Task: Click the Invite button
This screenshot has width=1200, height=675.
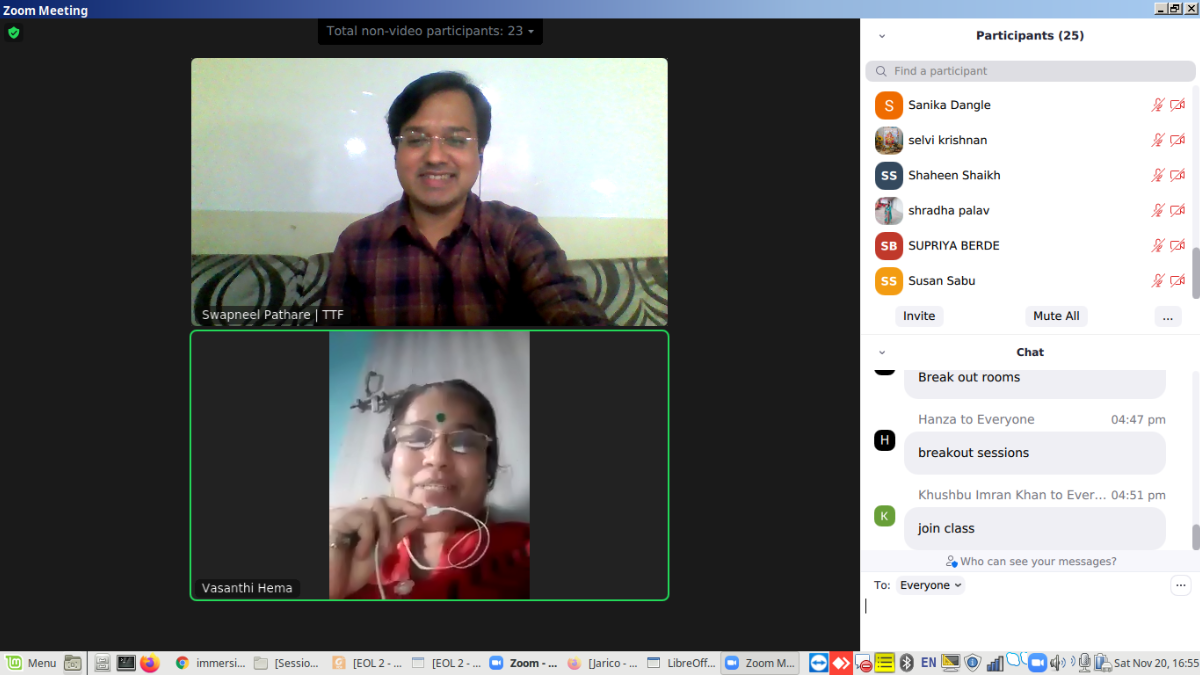Action: (x=918, y=316)
